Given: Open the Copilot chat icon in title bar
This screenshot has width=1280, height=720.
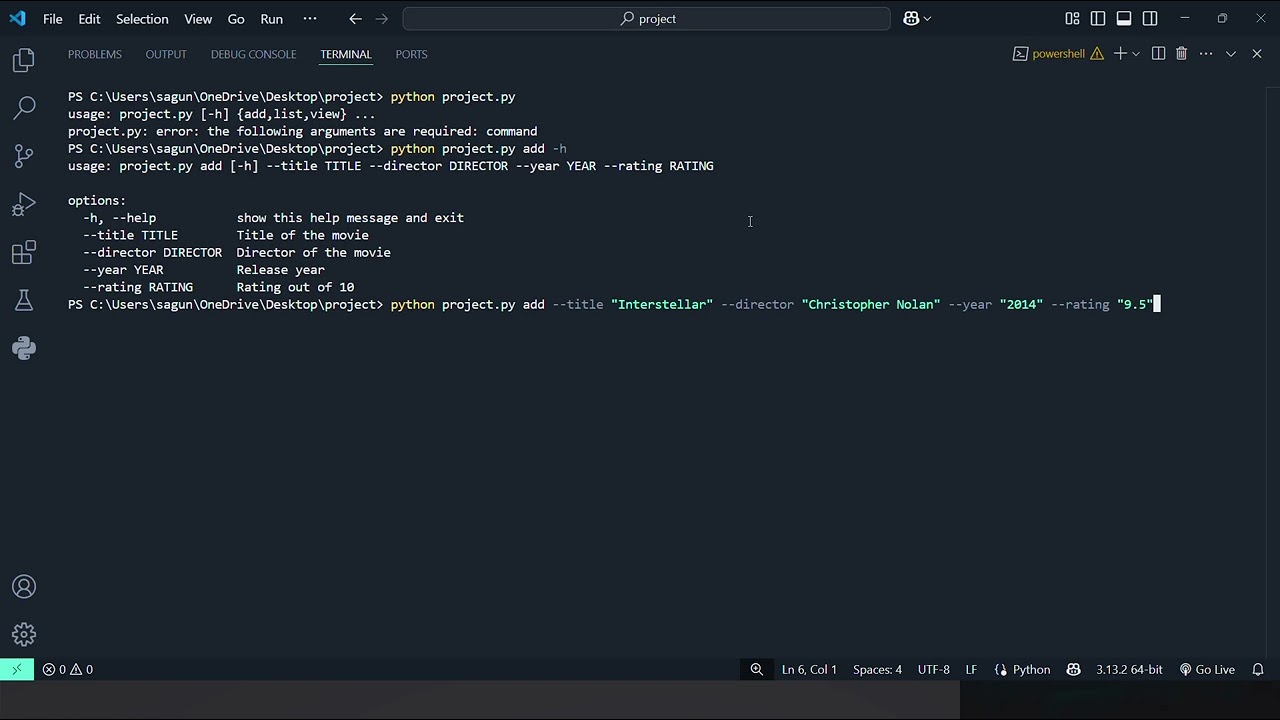Looking at the screenshot, I should 911,18.
